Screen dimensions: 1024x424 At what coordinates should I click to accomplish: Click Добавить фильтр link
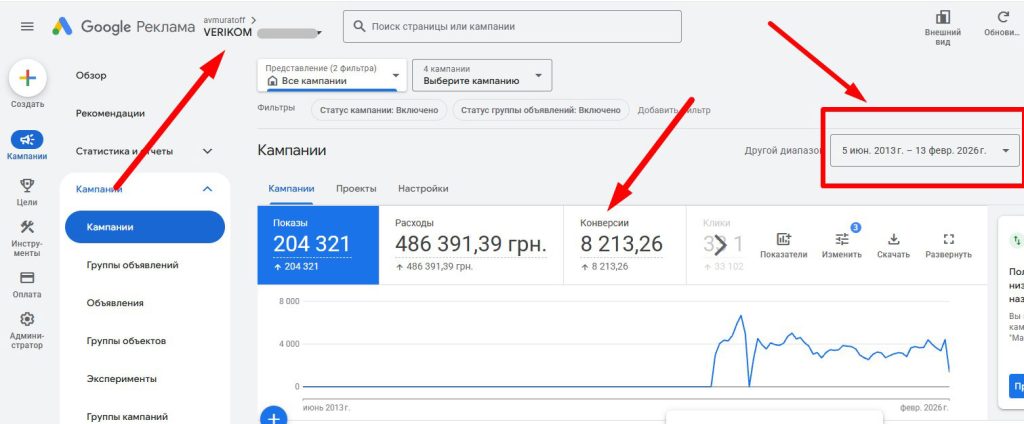click(x=674, y=110)
